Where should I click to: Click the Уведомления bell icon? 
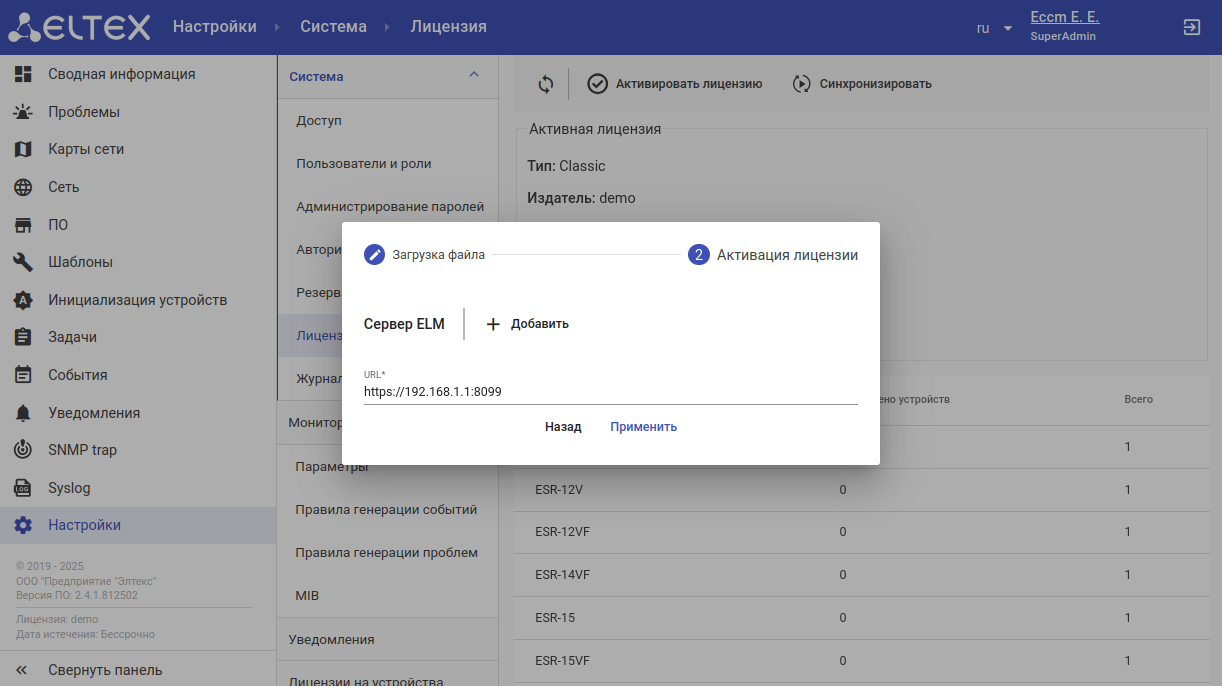click(x=23, y=413)
